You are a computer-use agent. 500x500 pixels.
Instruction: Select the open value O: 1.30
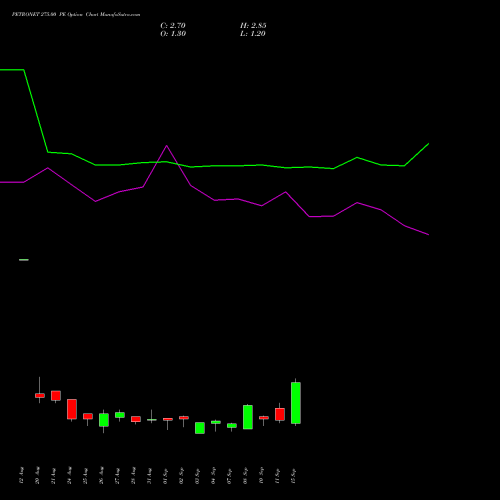click(173, 34)
